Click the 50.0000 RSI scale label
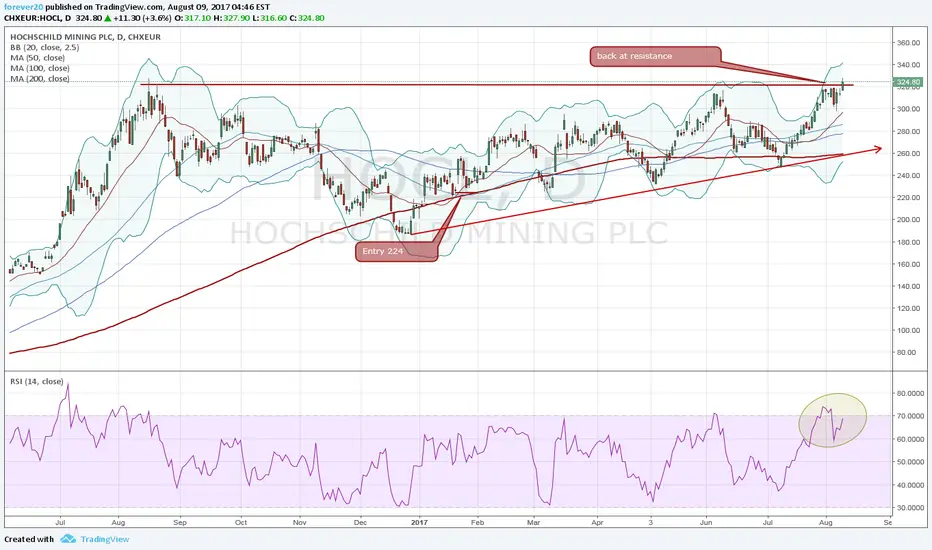The image size is (932, 550). coord(911,462)
